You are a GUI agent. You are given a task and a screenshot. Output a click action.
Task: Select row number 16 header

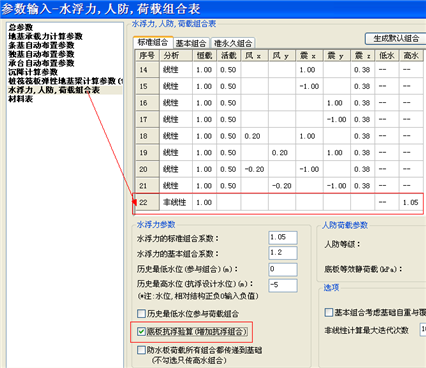click(x=147, y=103)
